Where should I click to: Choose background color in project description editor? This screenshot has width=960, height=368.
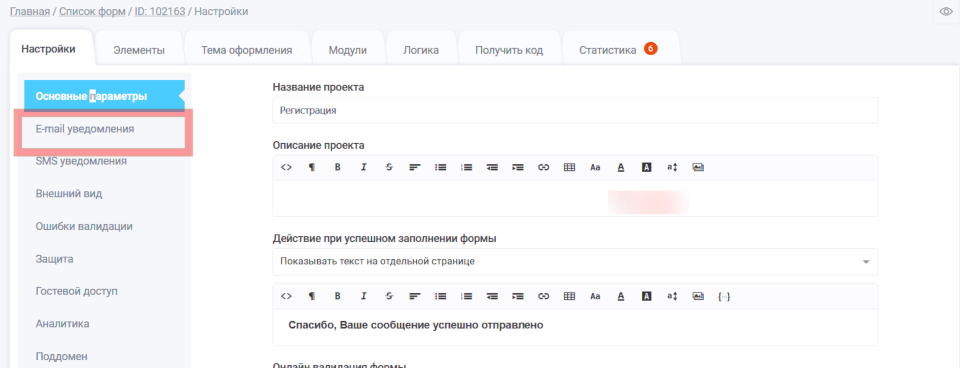coord(647,167)
